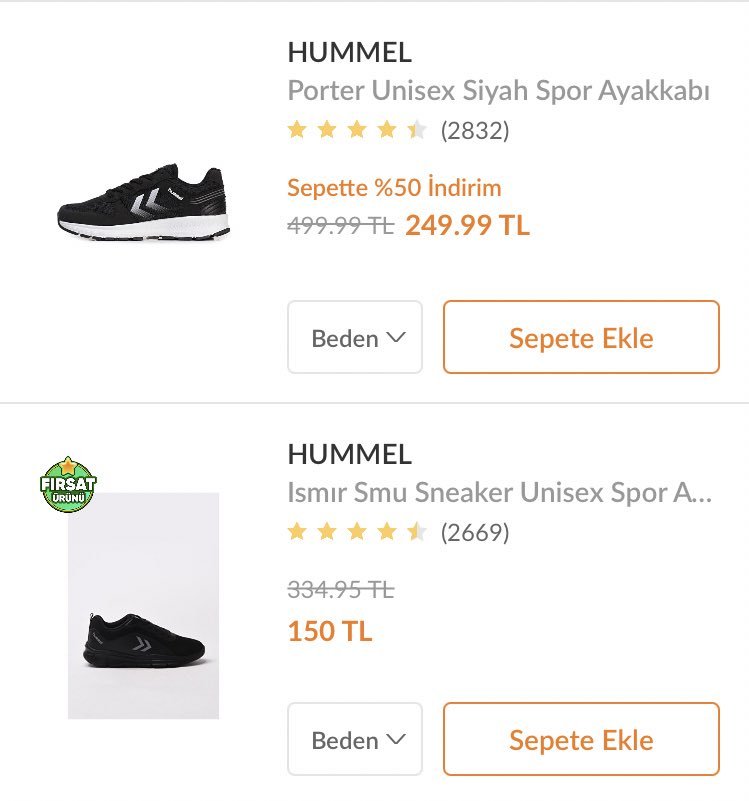Image resolution: width=749 pixels, height=801 pixels.
Task: Open Ismır Smu Sneaker Unisex product title
Action: [x=499, y=493]
